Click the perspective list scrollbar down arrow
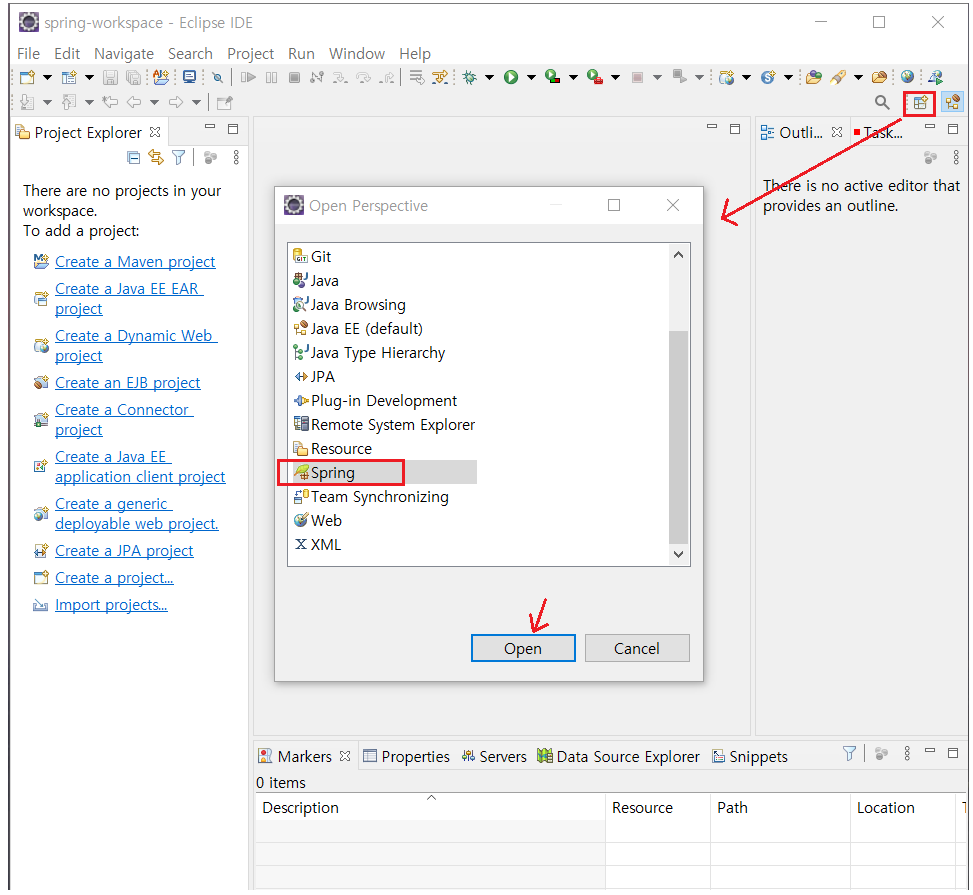This screenshot has width=973, height=895. (x=678, y=554)
